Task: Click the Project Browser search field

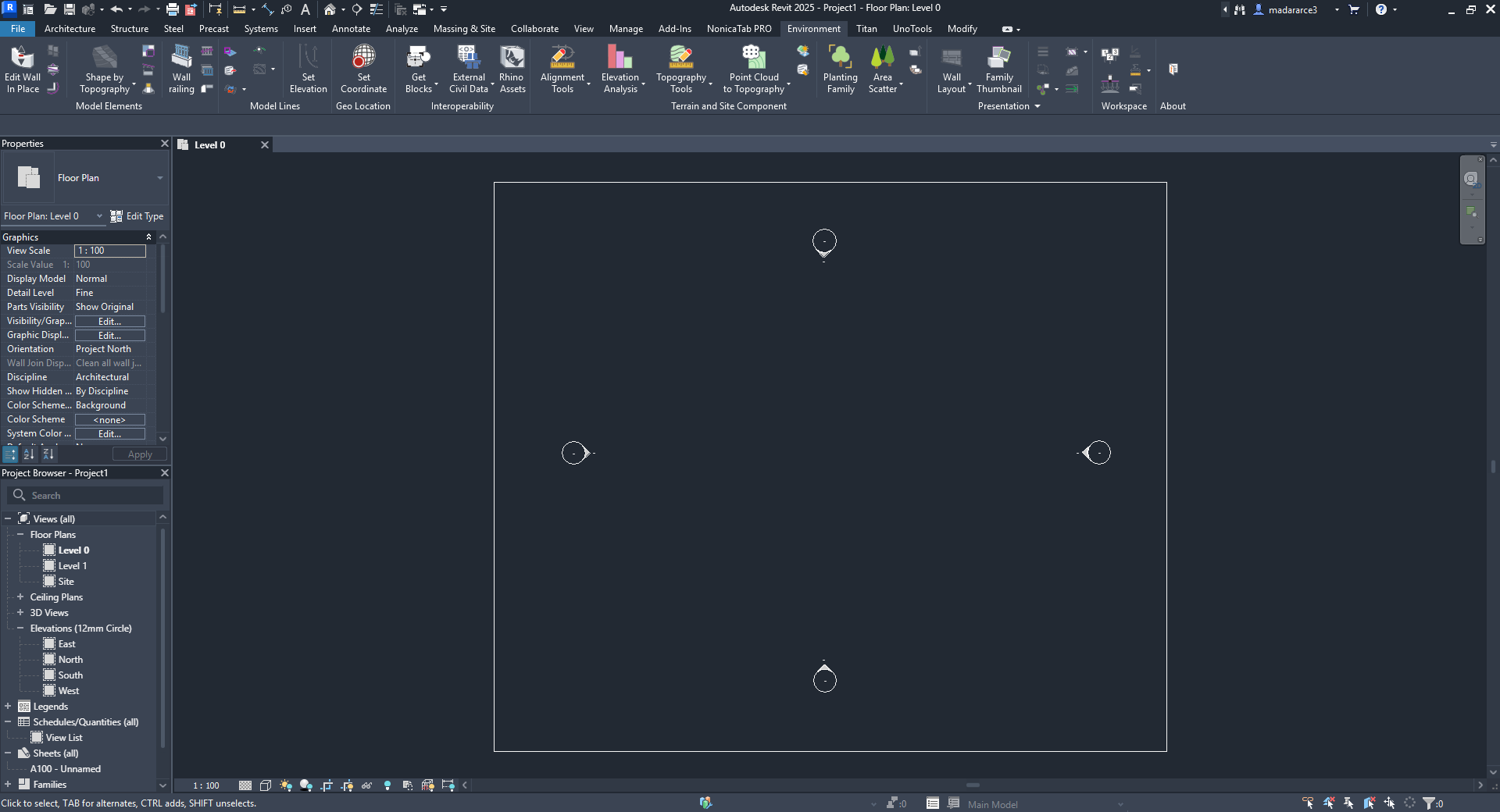Action: click(86, 496)
